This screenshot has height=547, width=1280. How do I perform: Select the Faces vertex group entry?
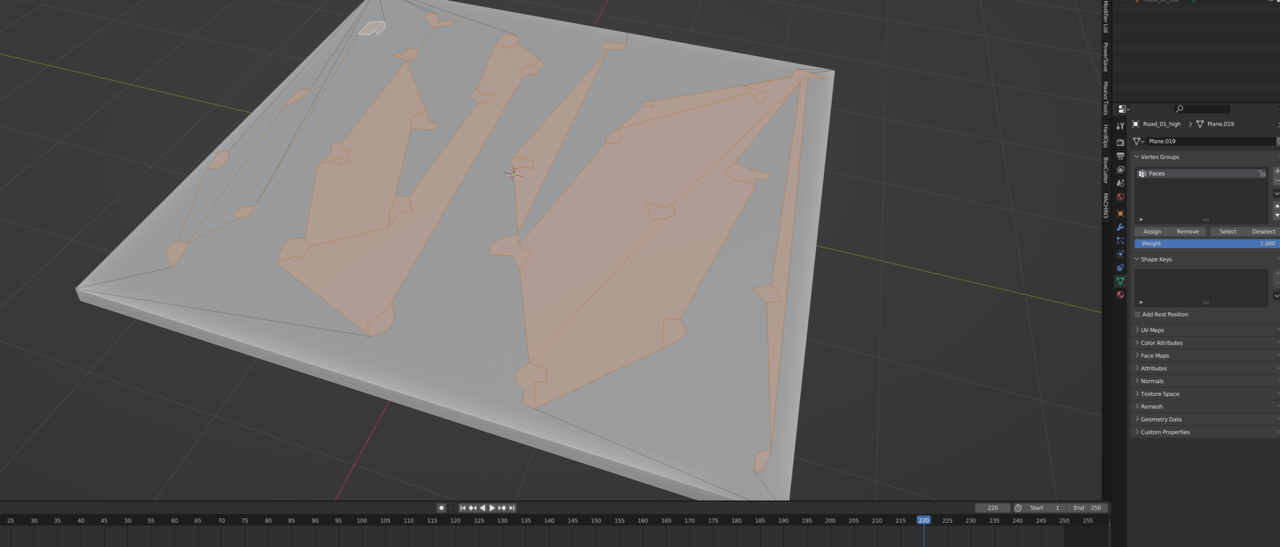pos(1201,174)
